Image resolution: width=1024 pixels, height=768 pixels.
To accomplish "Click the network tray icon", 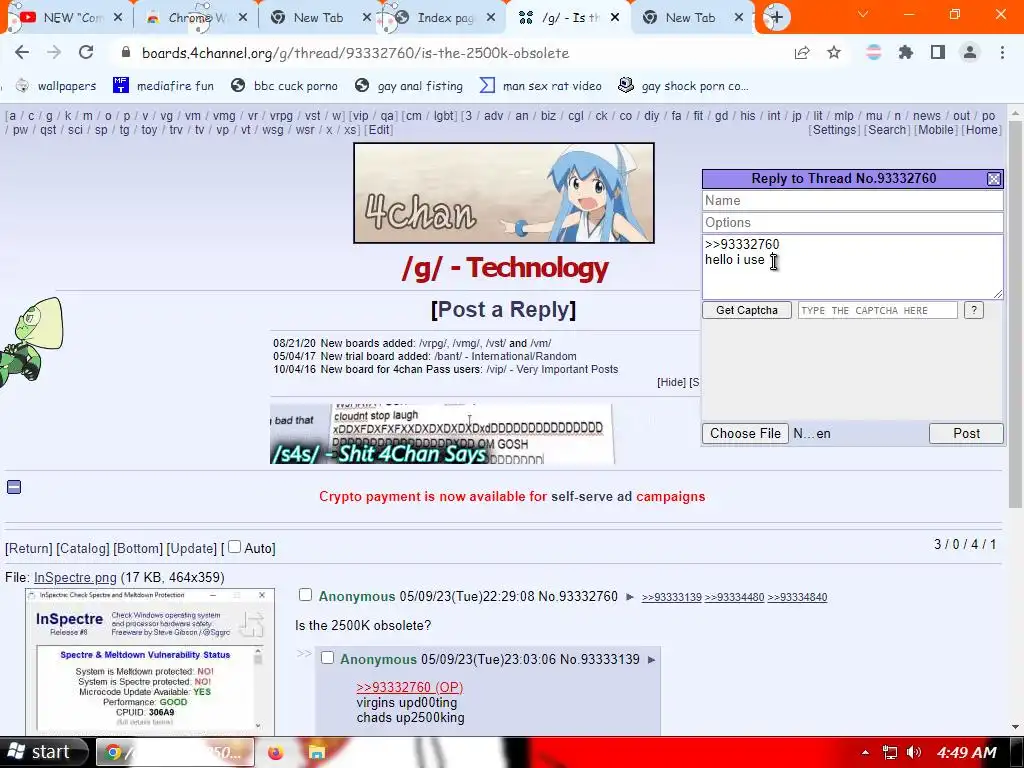I will click(x=889, y=753).
